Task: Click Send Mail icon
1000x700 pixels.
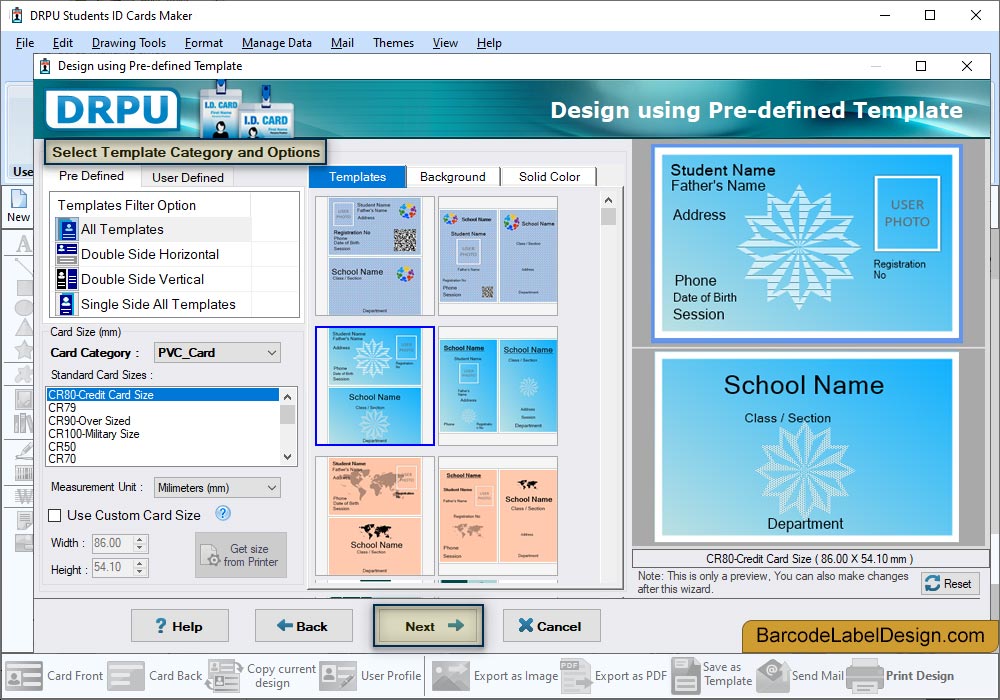Action: [773, 676]
